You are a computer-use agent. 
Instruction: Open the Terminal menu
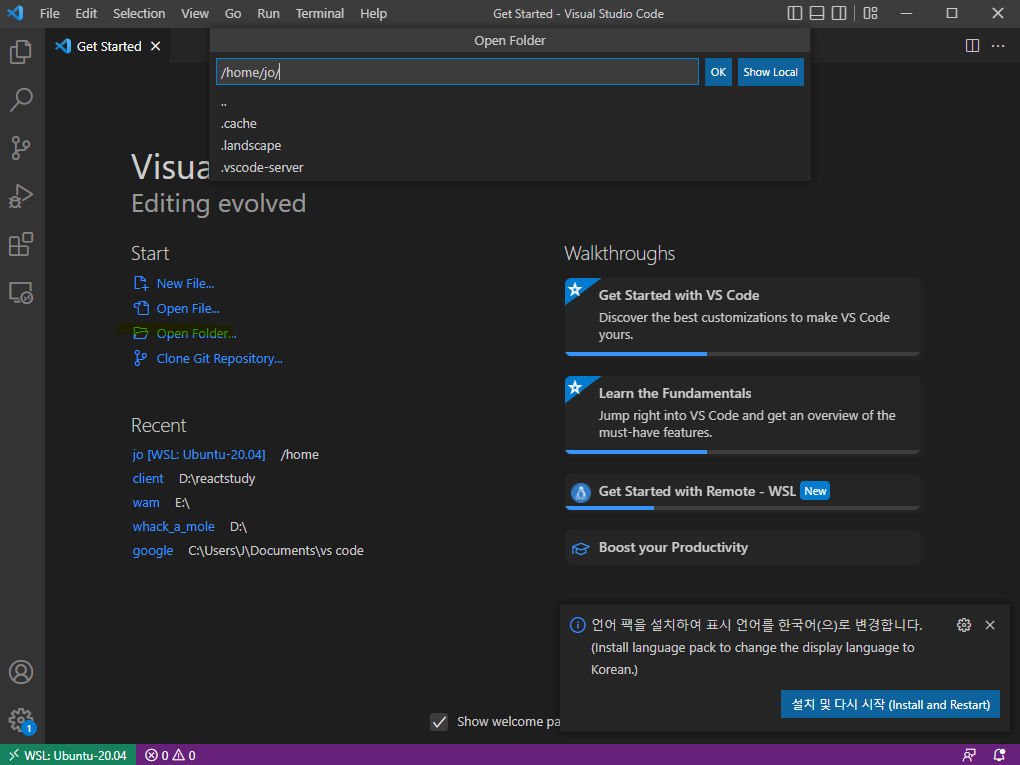pos(319,14)
